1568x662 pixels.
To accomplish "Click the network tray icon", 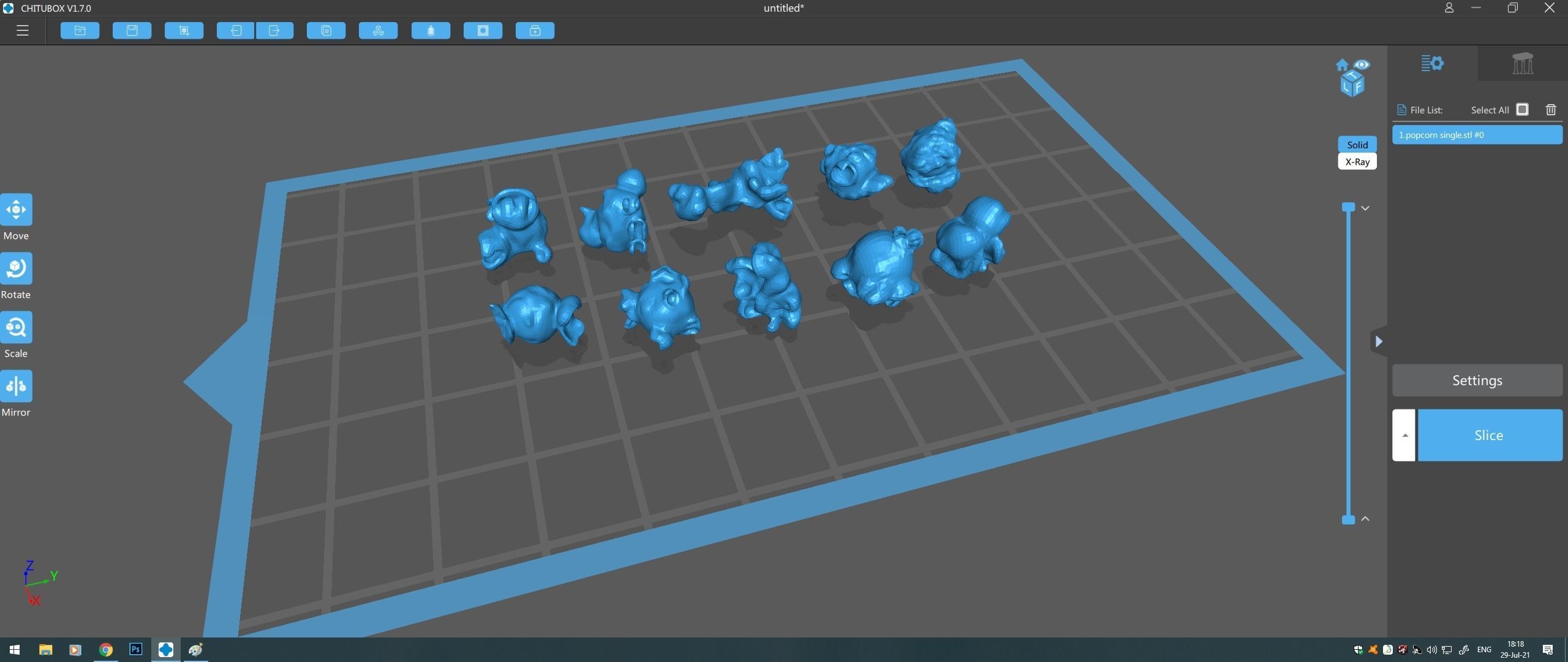I will 1447,650.
